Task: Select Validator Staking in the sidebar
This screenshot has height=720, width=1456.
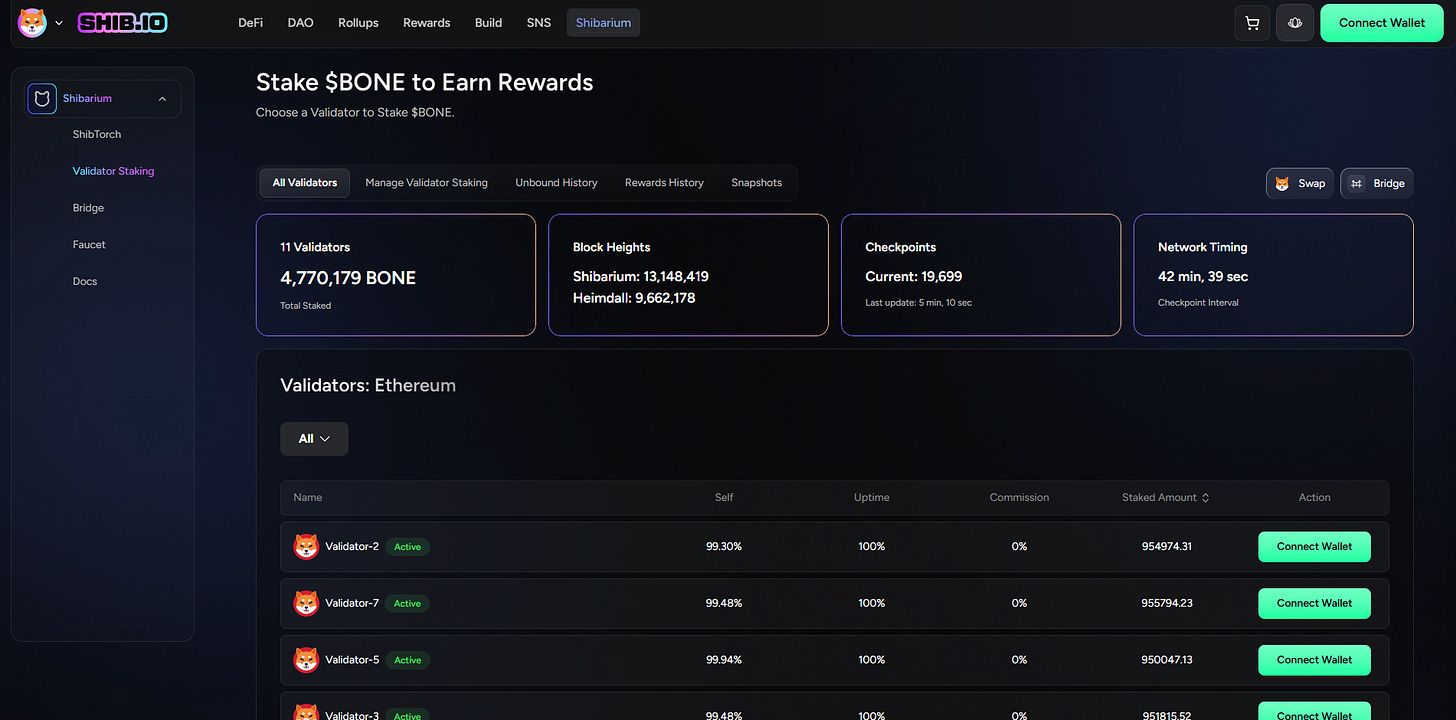Action: click(x=113, y=171)
